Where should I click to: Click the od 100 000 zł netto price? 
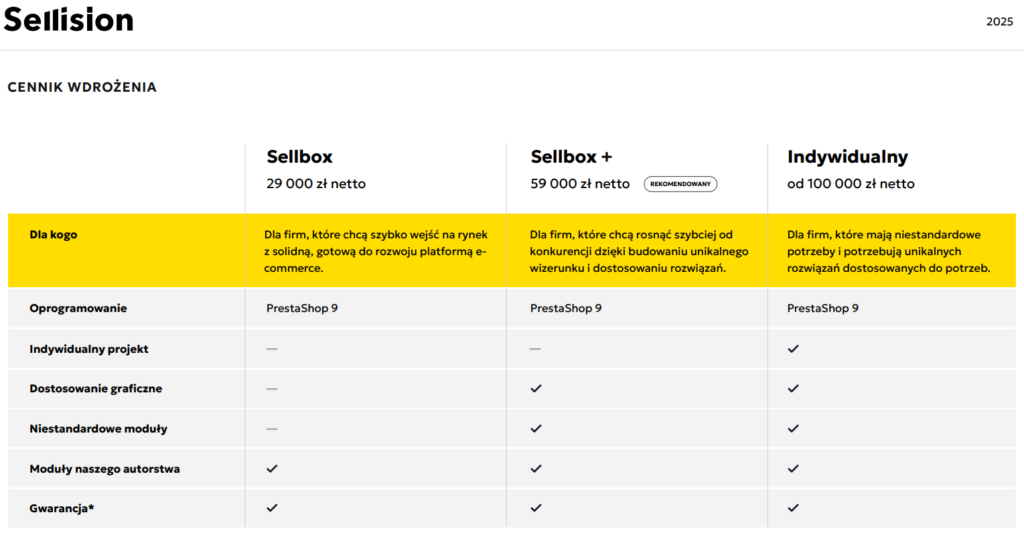point(850,184)
